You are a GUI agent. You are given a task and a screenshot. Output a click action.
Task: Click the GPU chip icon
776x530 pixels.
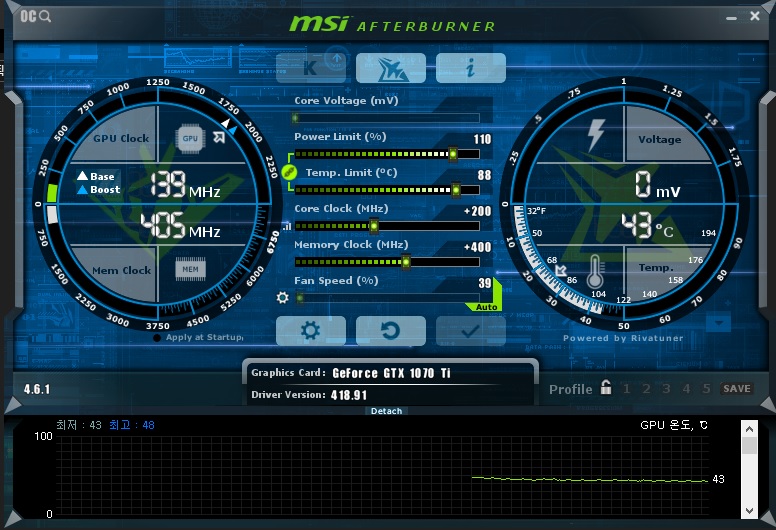pos(191,138)
